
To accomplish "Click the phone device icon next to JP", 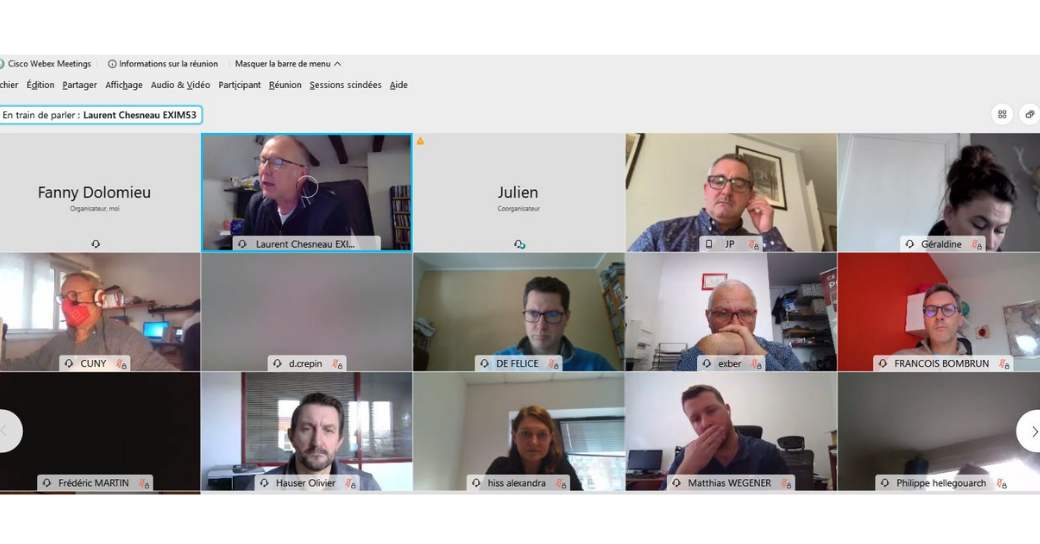I will point(708,244).
